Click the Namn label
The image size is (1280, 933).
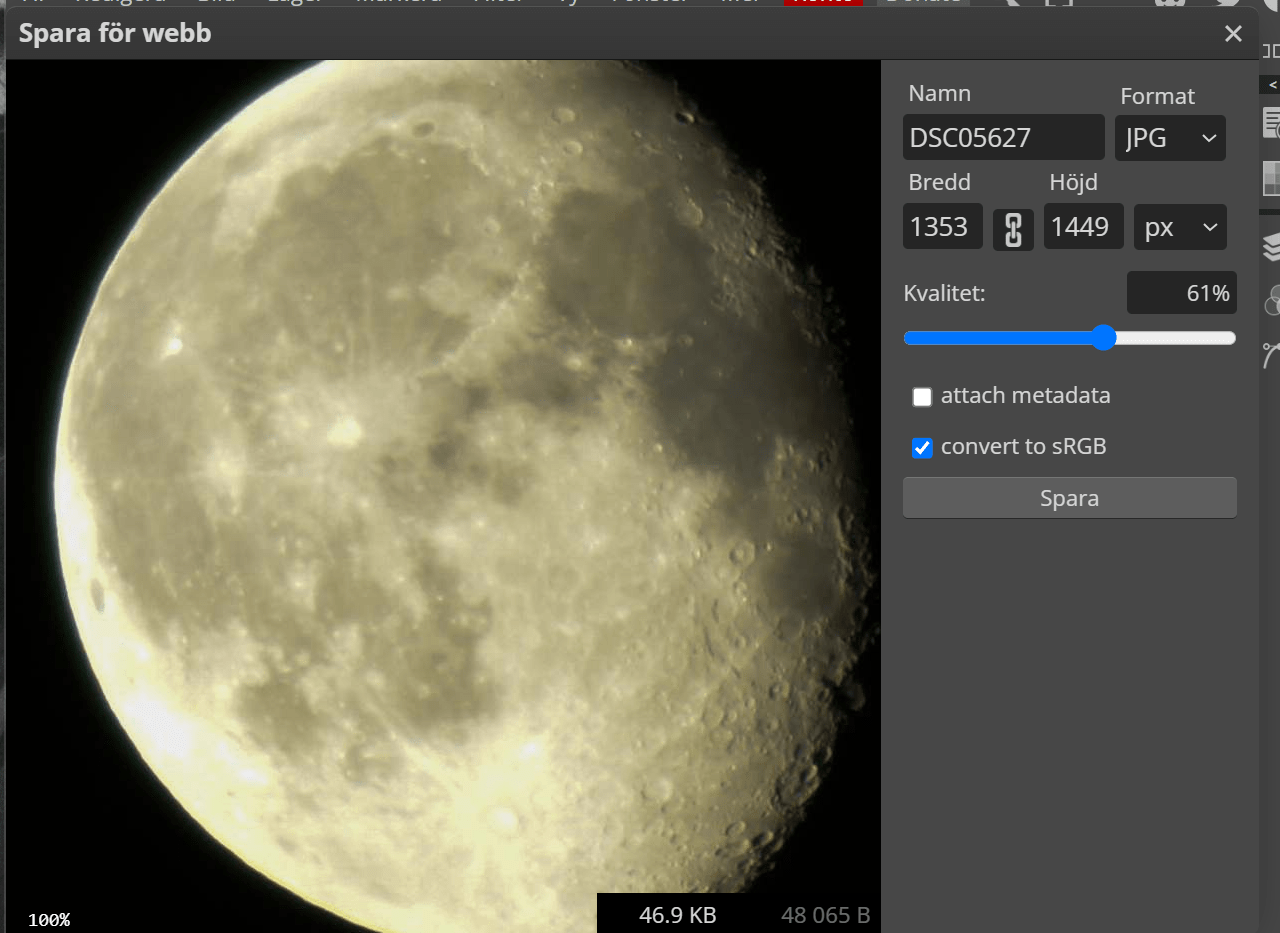coord(940,93)
